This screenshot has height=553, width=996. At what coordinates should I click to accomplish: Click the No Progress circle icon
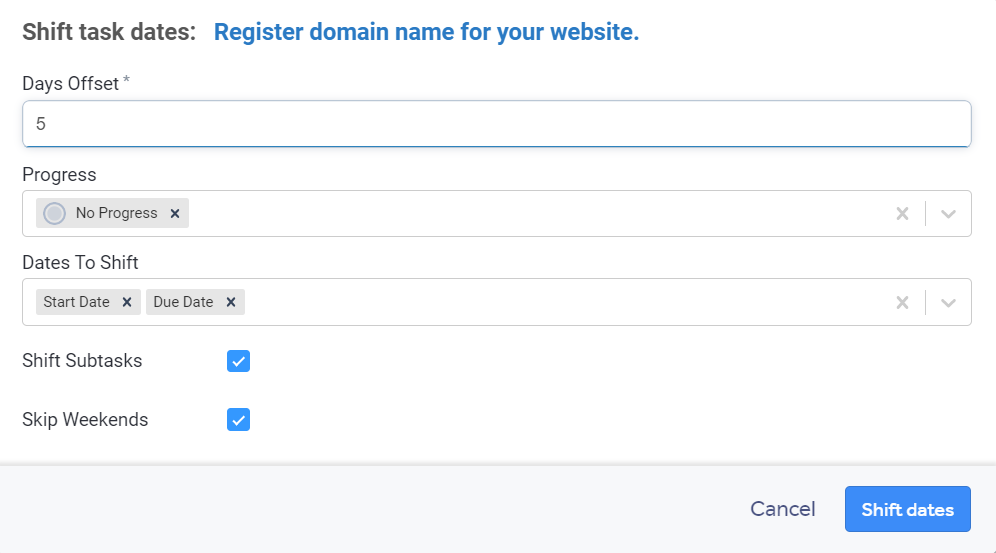pos(55,213)
